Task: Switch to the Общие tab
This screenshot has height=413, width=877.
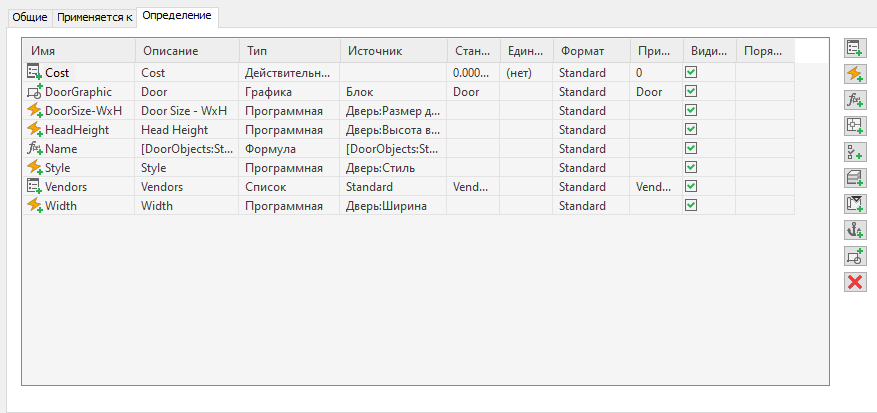Action: (30, 18)
